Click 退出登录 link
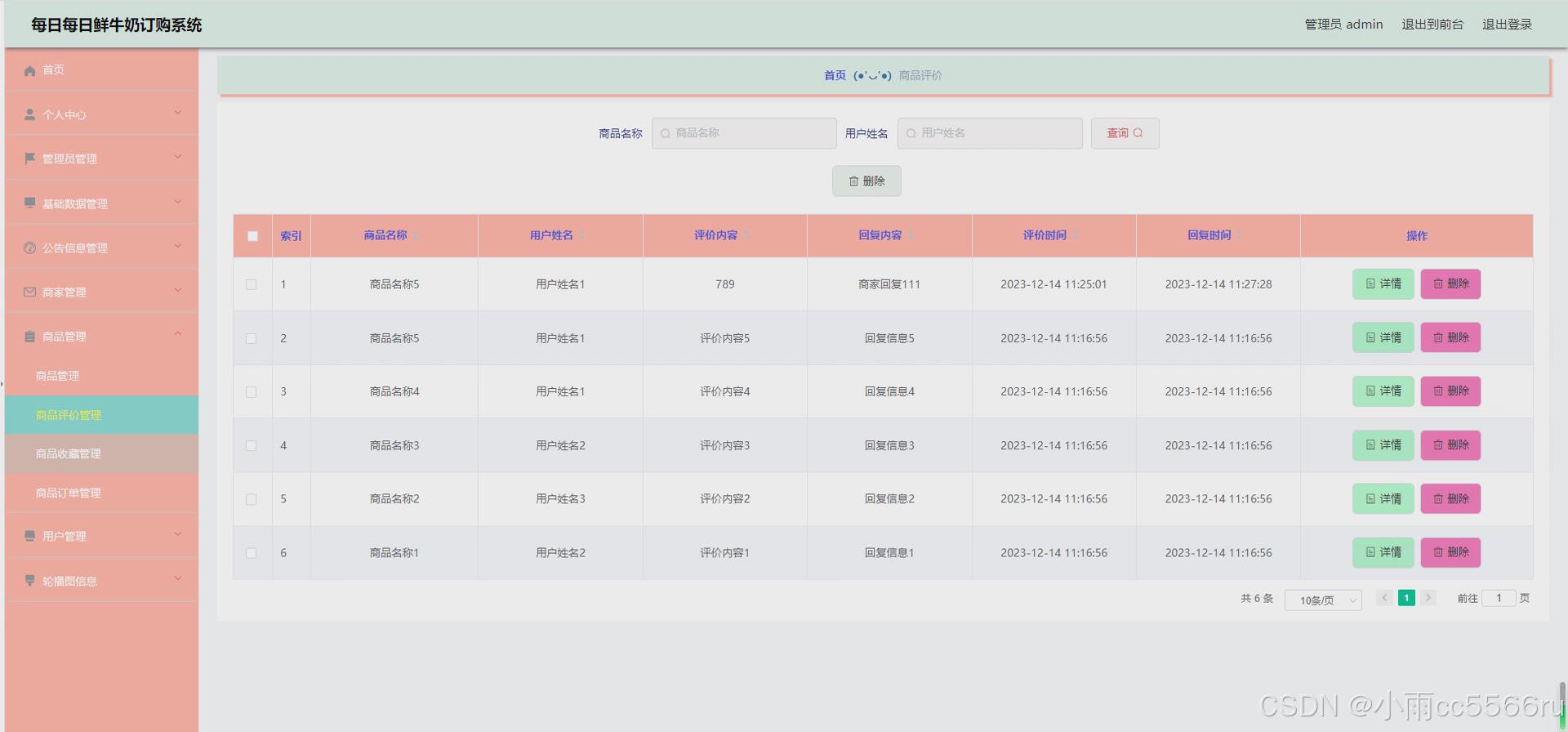The height and width of the screenshot is (732, 1568). [1507, 25]
